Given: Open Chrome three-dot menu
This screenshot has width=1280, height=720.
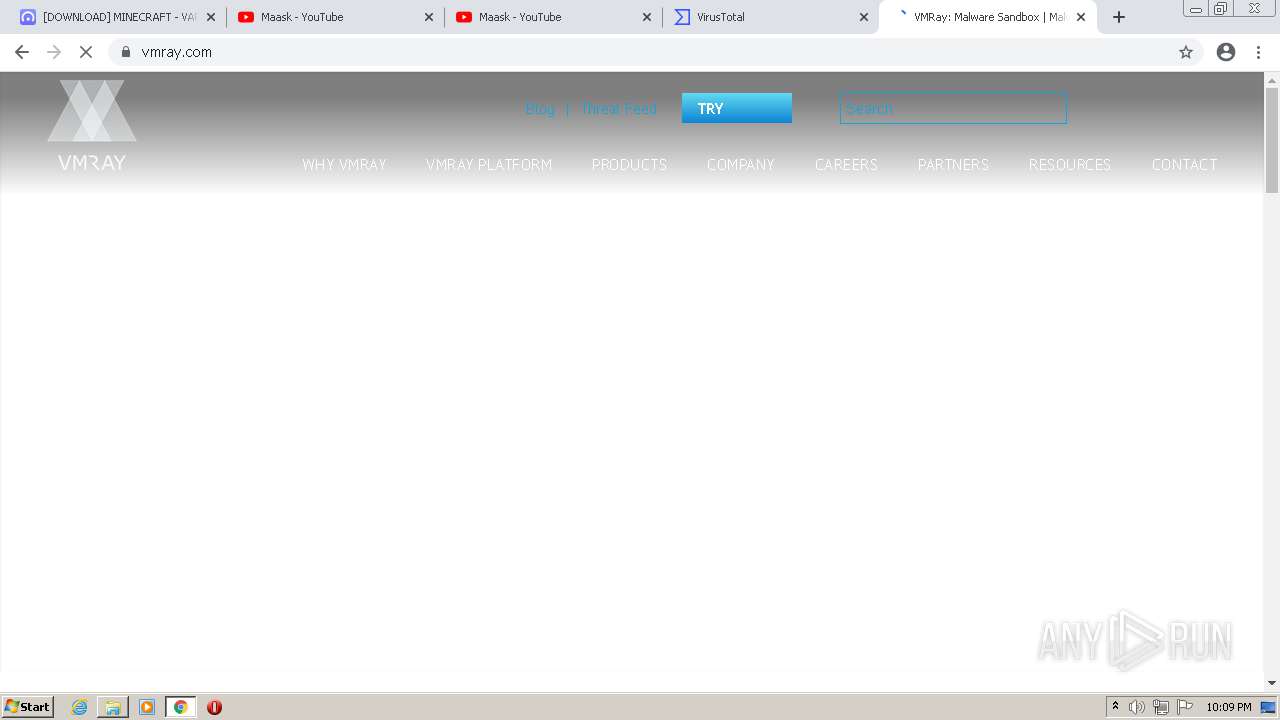Looking at the screenshot, I should (1259, 52).
